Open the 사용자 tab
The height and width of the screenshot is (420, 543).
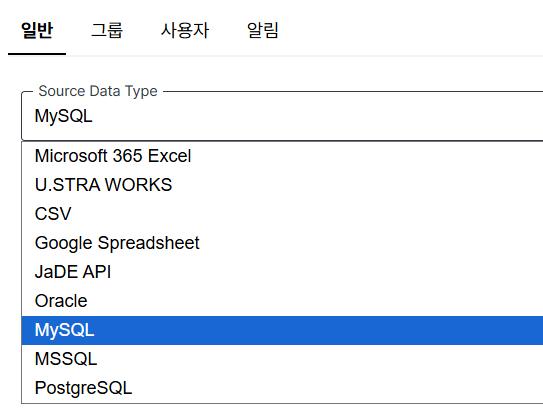click(185, 30)
